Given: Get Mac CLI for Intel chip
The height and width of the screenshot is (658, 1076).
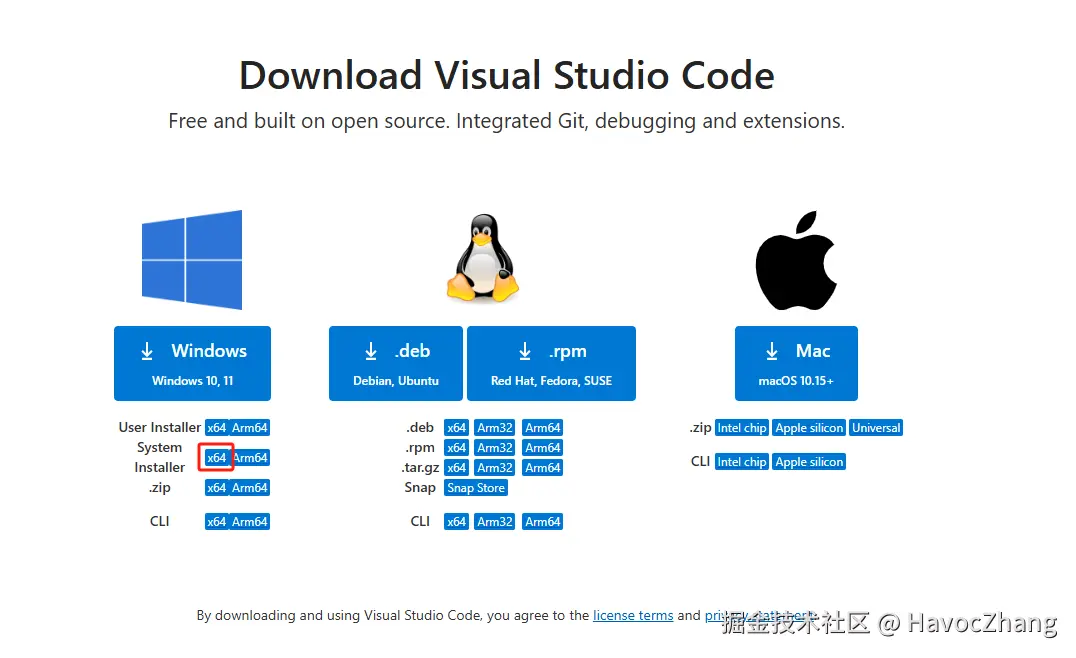Looking at the screenshot, I should click(741, 462).
